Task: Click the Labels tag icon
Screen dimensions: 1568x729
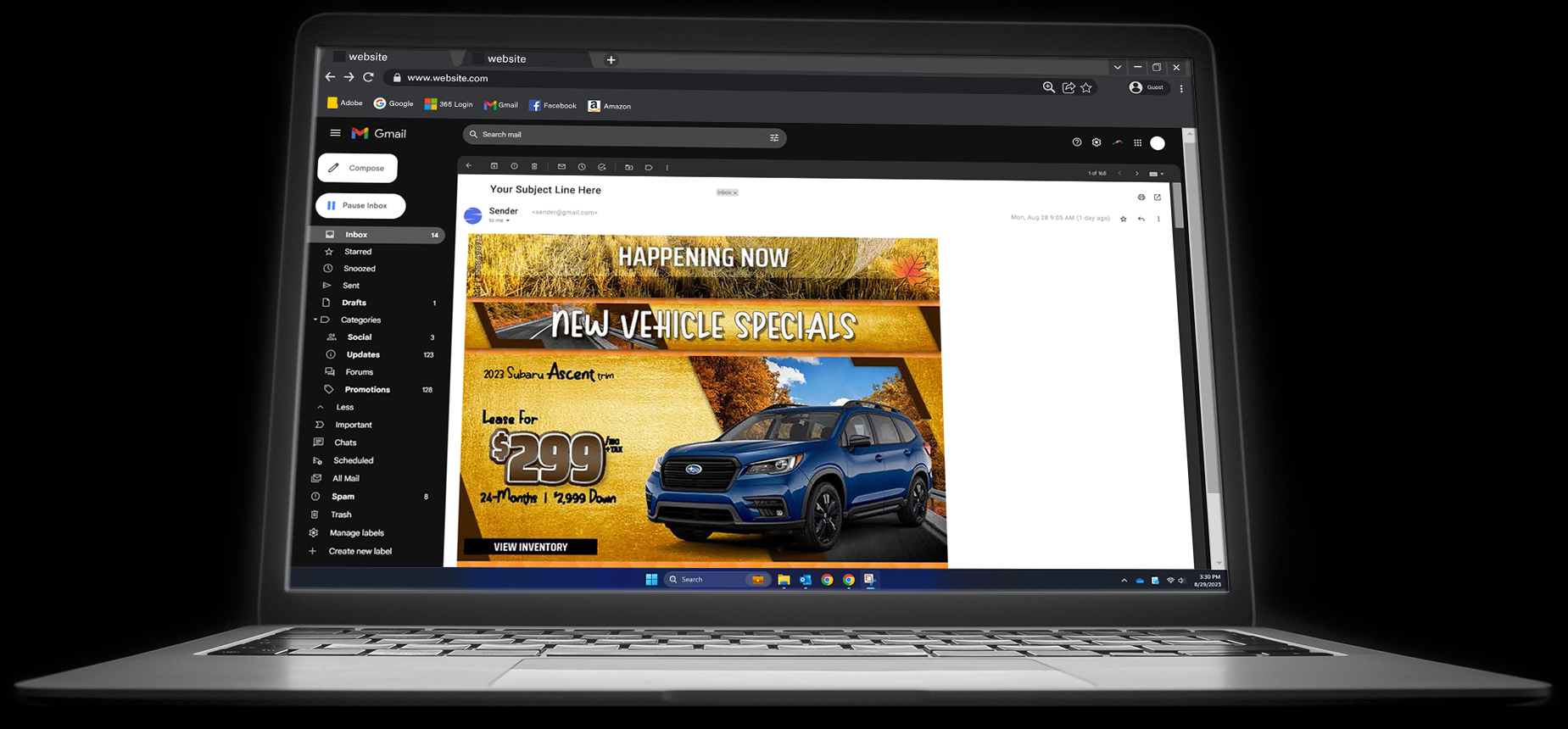Action: pos(649,168)
